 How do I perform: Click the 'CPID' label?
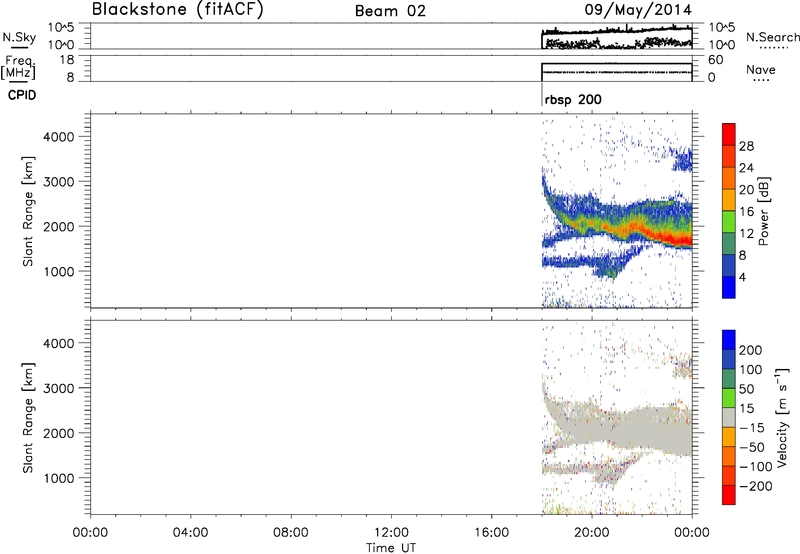click(x=22, y=95)
